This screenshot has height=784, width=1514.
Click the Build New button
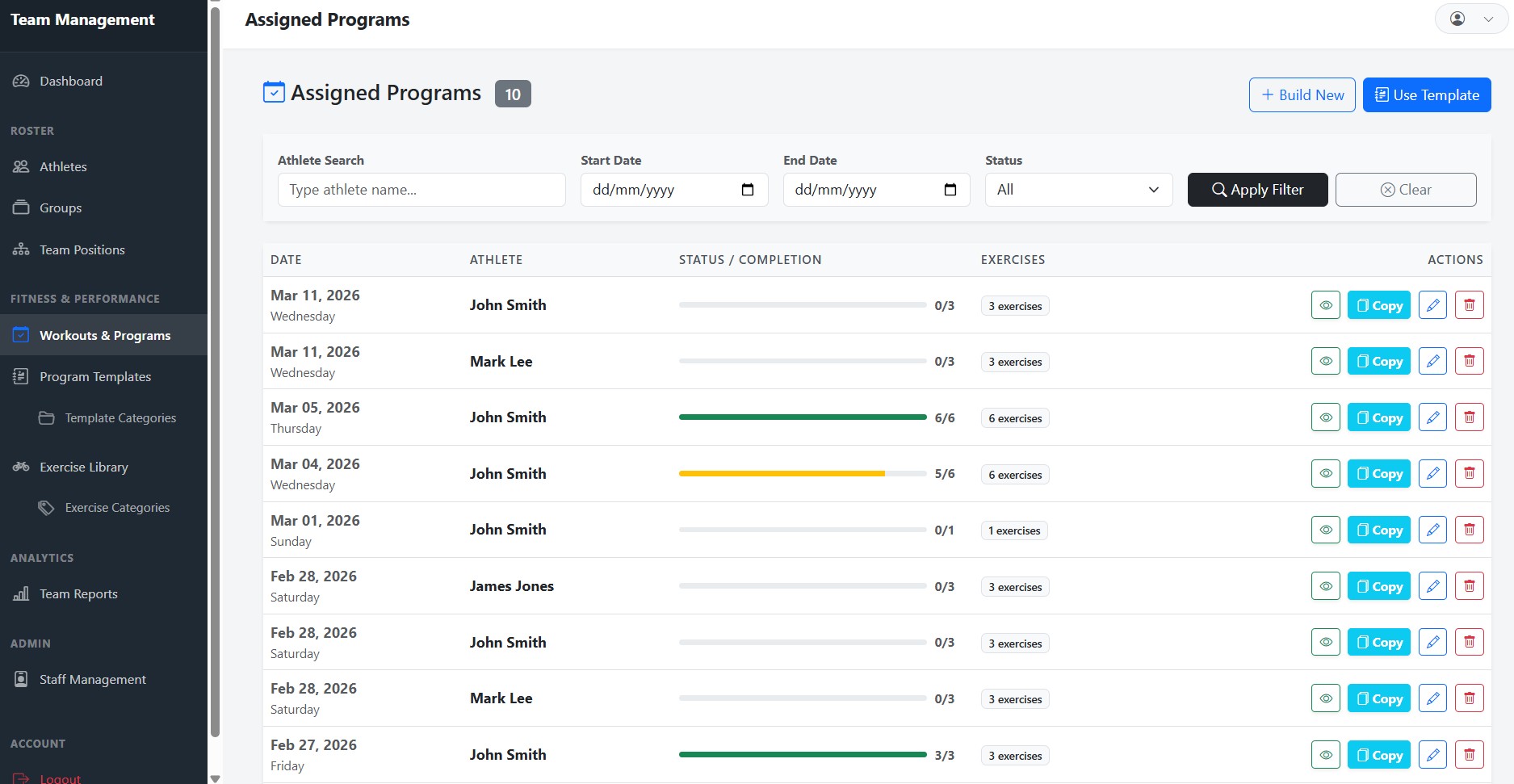pos(1302,94)
